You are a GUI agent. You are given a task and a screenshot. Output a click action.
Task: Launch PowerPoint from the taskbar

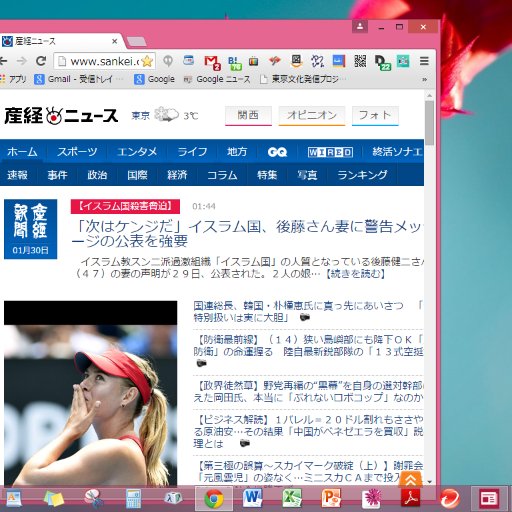(x=331, y=499)
